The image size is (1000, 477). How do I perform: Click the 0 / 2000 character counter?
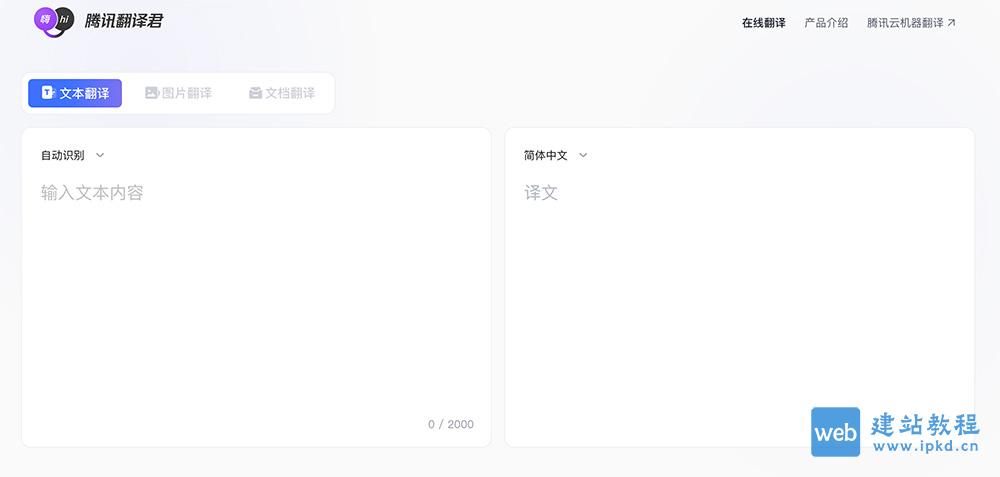tap(451, 424)
